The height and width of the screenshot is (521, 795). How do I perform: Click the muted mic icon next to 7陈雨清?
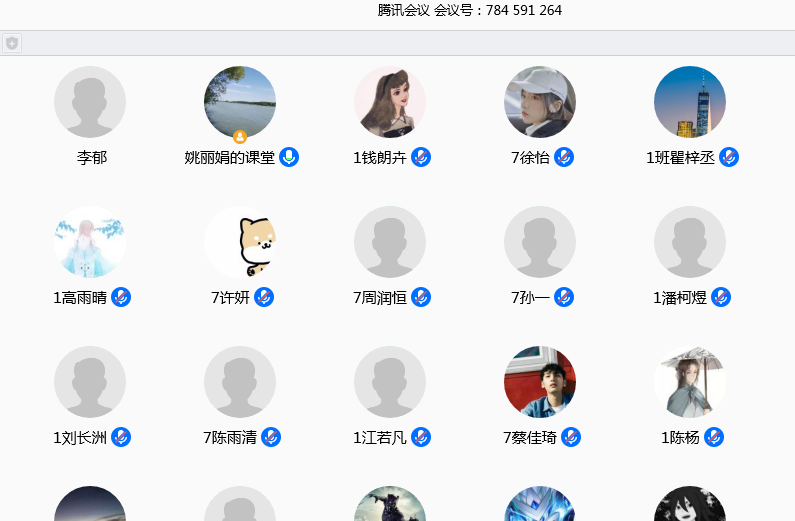[271, 437]
